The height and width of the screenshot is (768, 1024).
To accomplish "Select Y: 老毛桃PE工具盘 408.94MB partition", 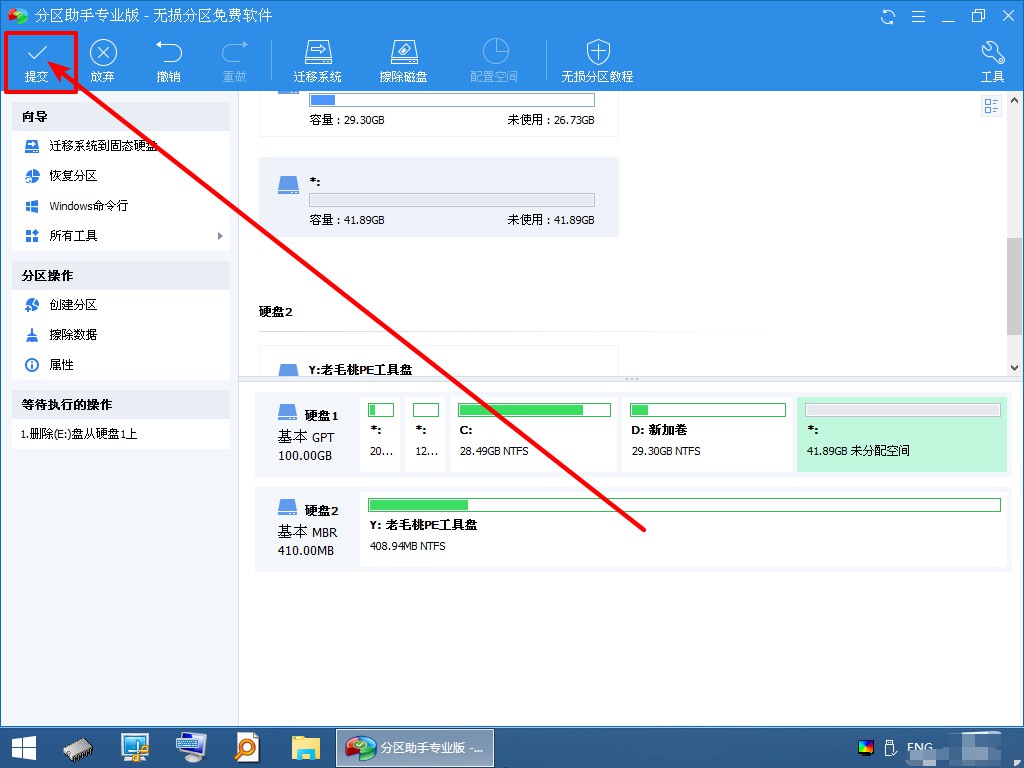I will coord(683,529).
